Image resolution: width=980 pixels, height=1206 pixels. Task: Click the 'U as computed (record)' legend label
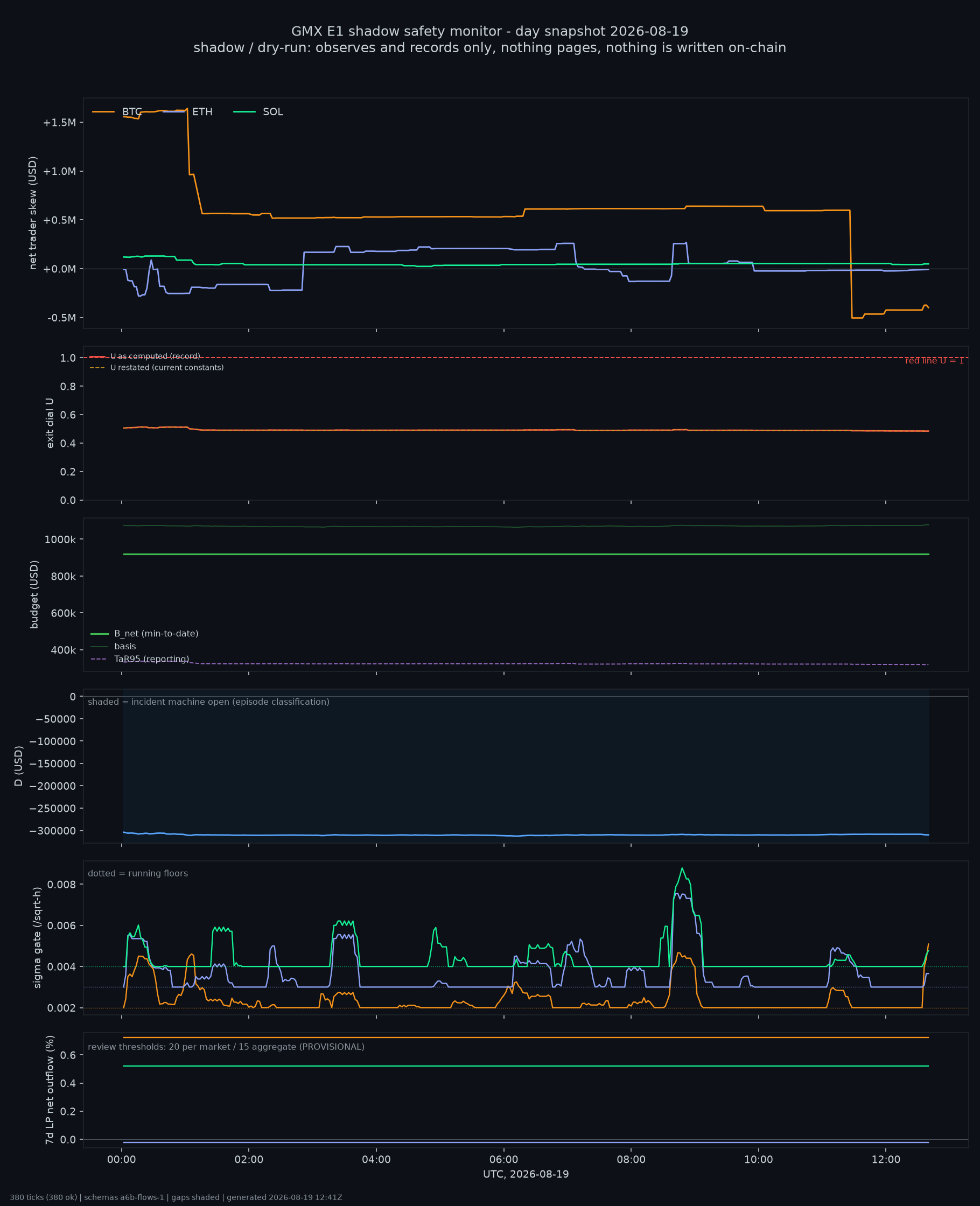tap(155, 356)
